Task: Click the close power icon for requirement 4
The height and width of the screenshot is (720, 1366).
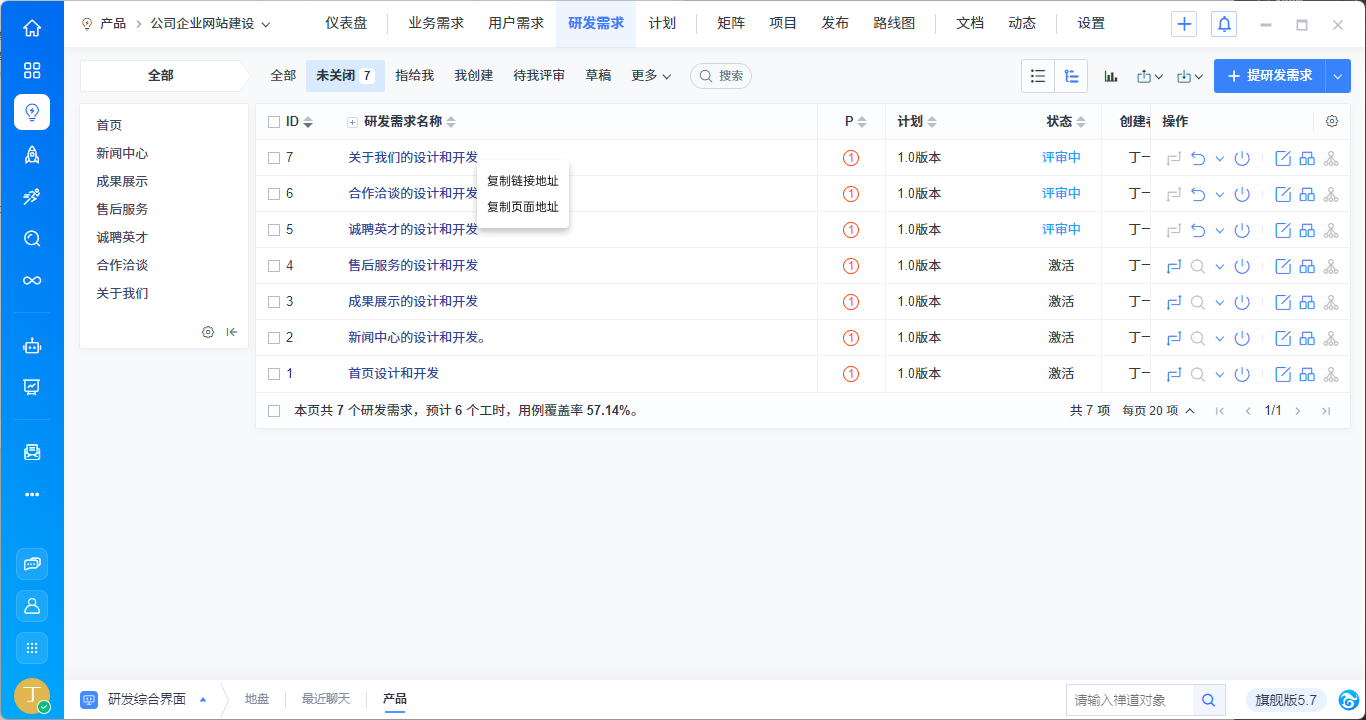Action: point(1242,266)
